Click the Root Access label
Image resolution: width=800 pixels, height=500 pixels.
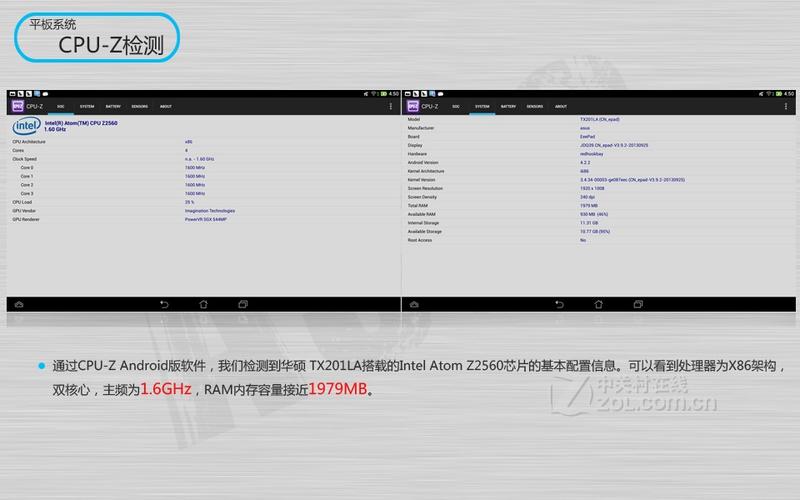tap(419, 240)
